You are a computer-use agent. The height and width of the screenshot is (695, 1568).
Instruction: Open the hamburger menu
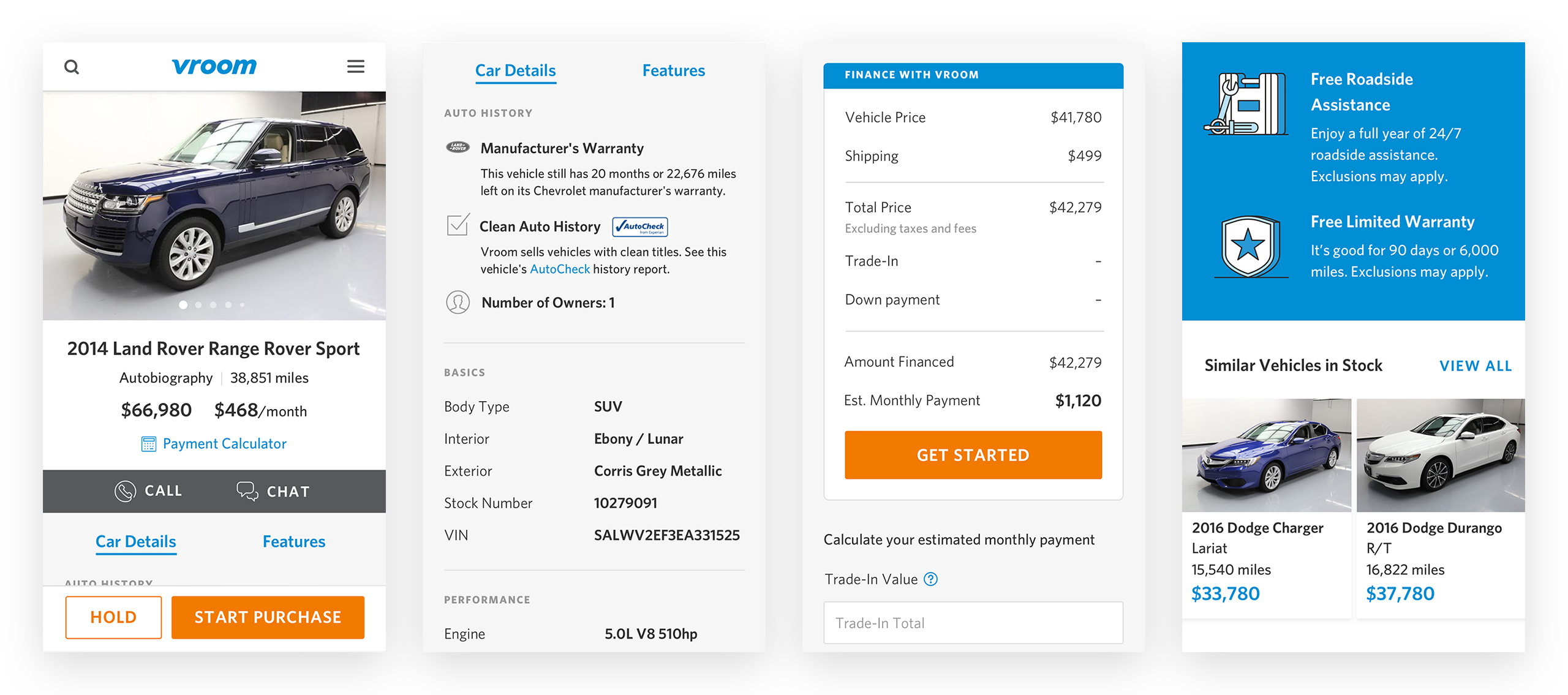click(x=355, y=66)
